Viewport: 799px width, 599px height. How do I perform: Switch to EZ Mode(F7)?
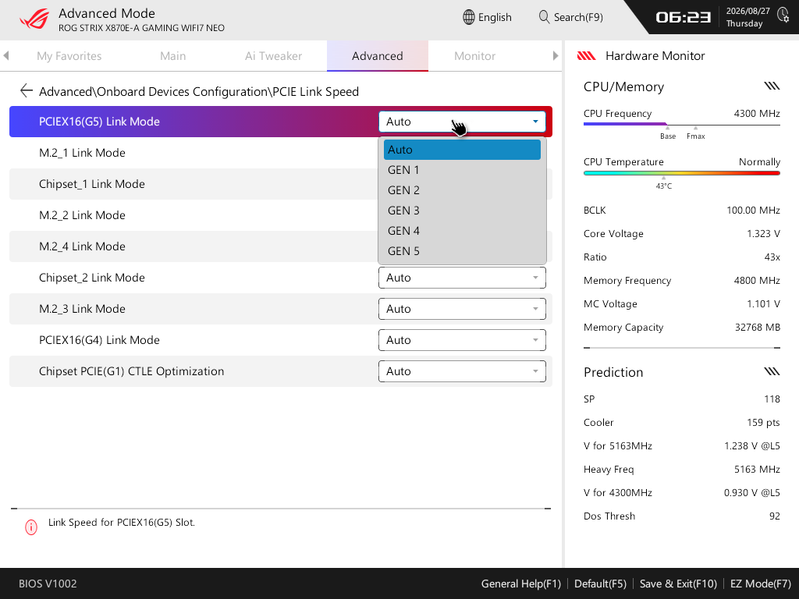point(760,584)
